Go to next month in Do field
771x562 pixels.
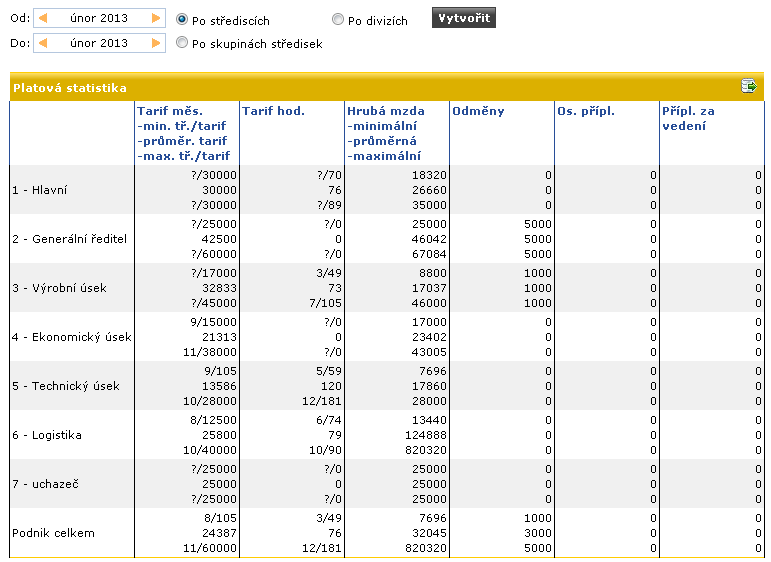(156, 43)
